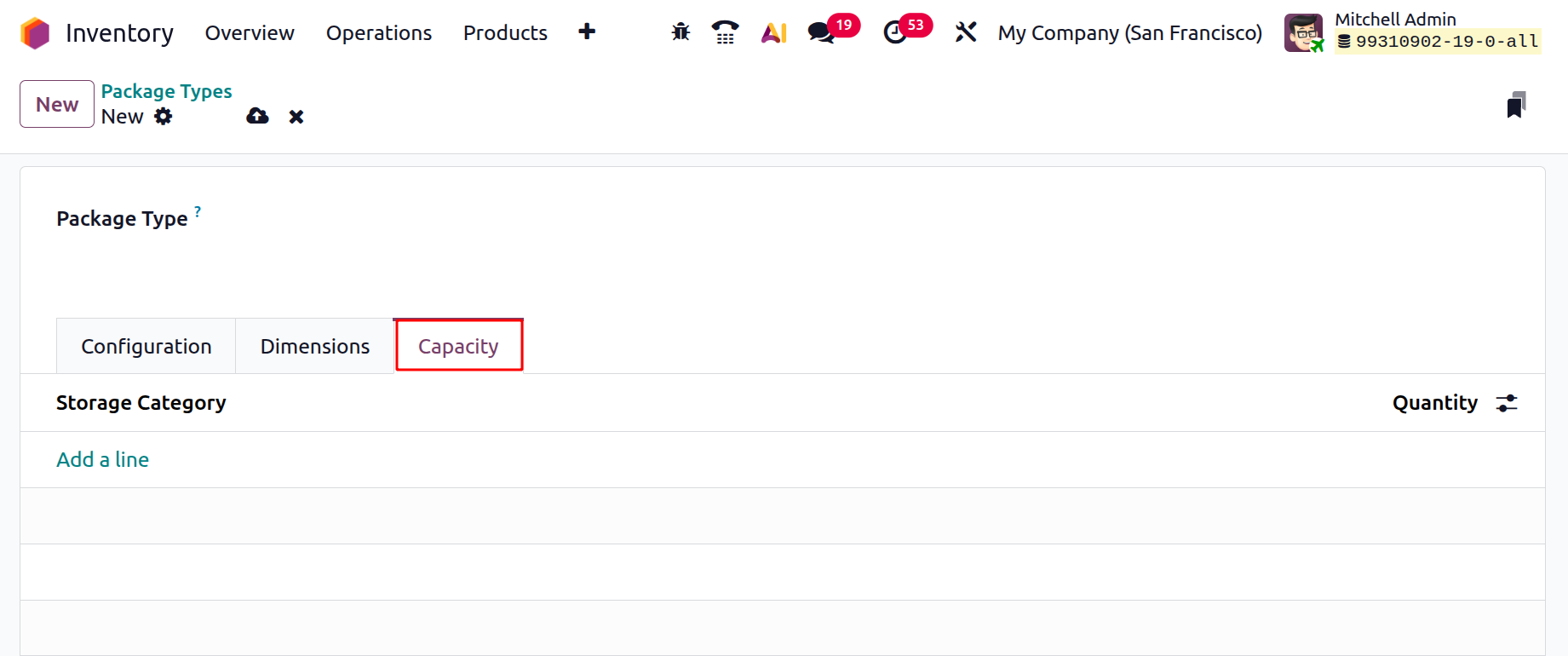Open the VoIP phone dialer icon
The width and height of the screenshot is (1568, 656).
click(725, 32)
